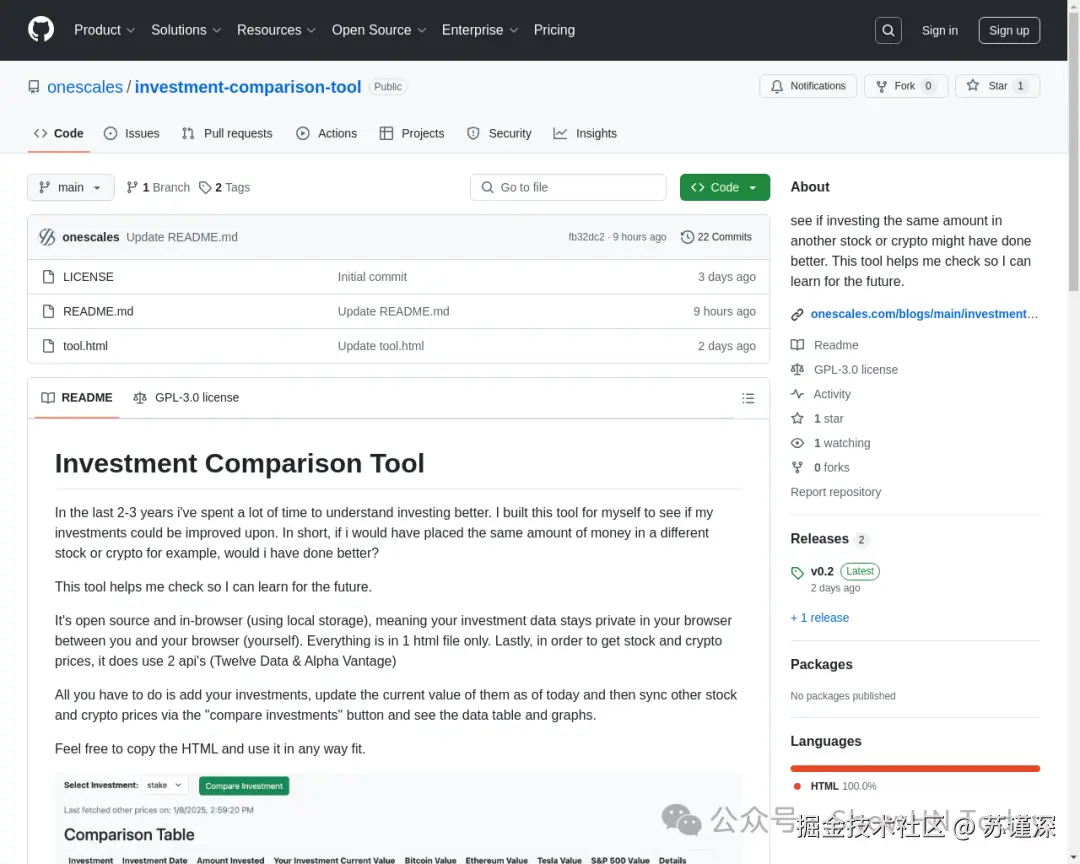The height and width of the screenshot is (864, 1080).
Task: Focus the Go to file search field
Action: pyautogui.click(x=568, y=187)
